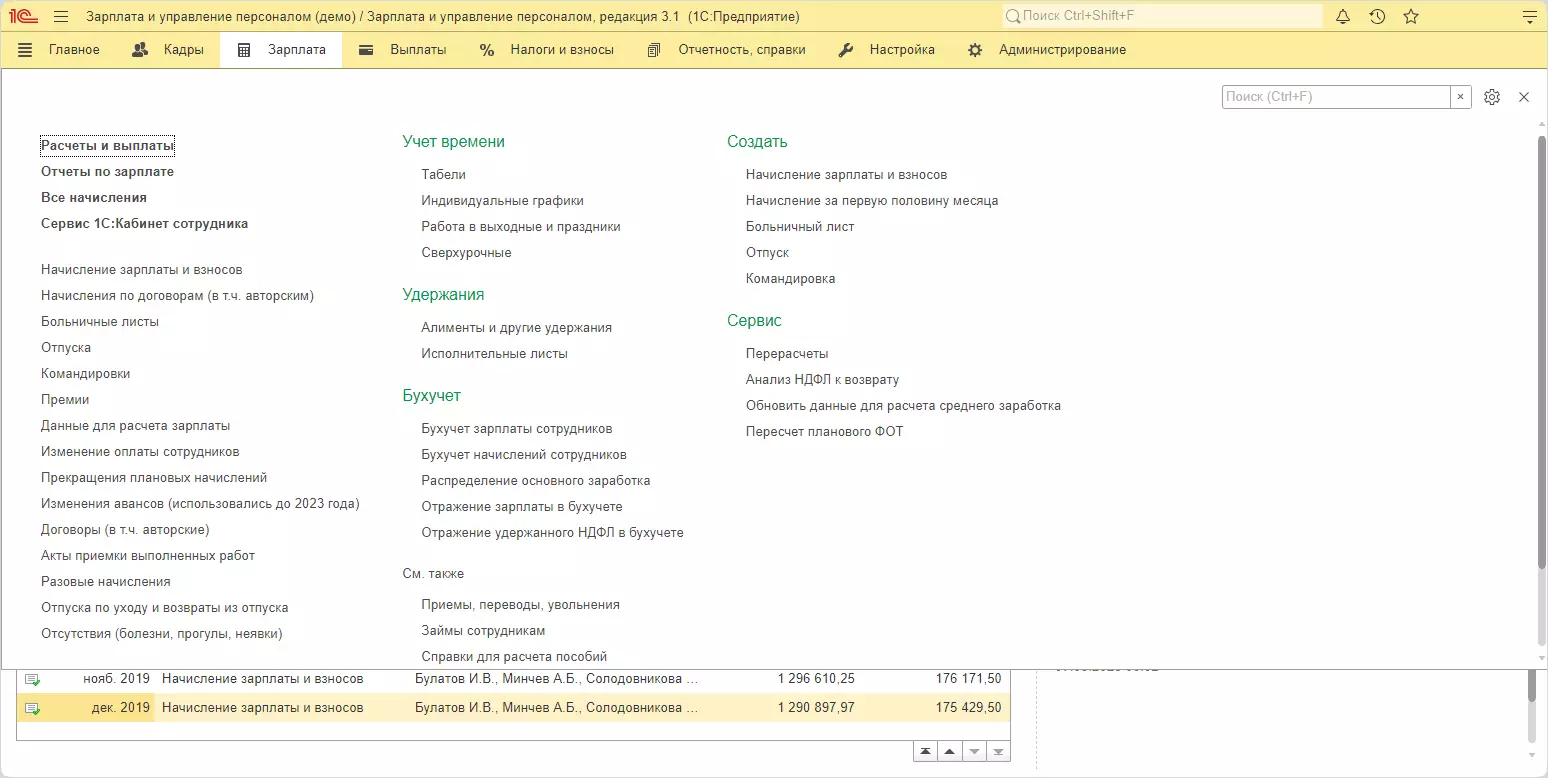Switch to the Главное section
Image resolution: width=1548 pixels, height=778 pixels.
click(59, 50)
